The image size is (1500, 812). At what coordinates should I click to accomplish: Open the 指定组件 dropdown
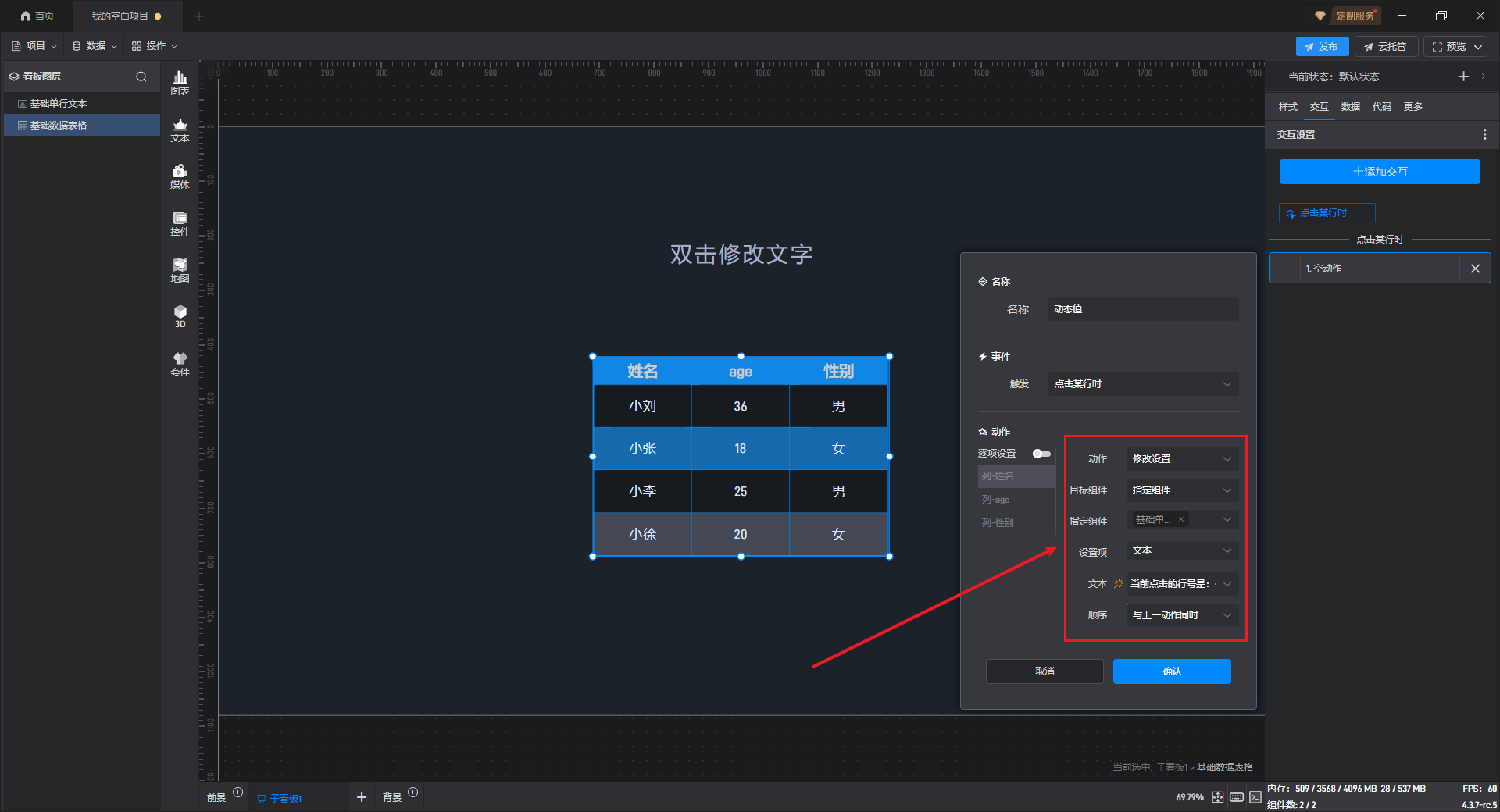click(x=1182, y=520)
